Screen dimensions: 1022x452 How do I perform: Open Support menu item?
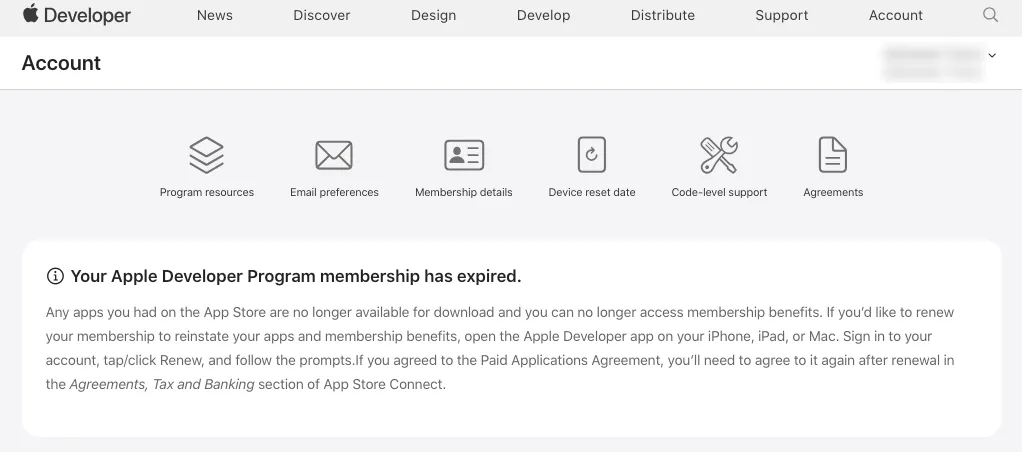[x=781, y=15]
